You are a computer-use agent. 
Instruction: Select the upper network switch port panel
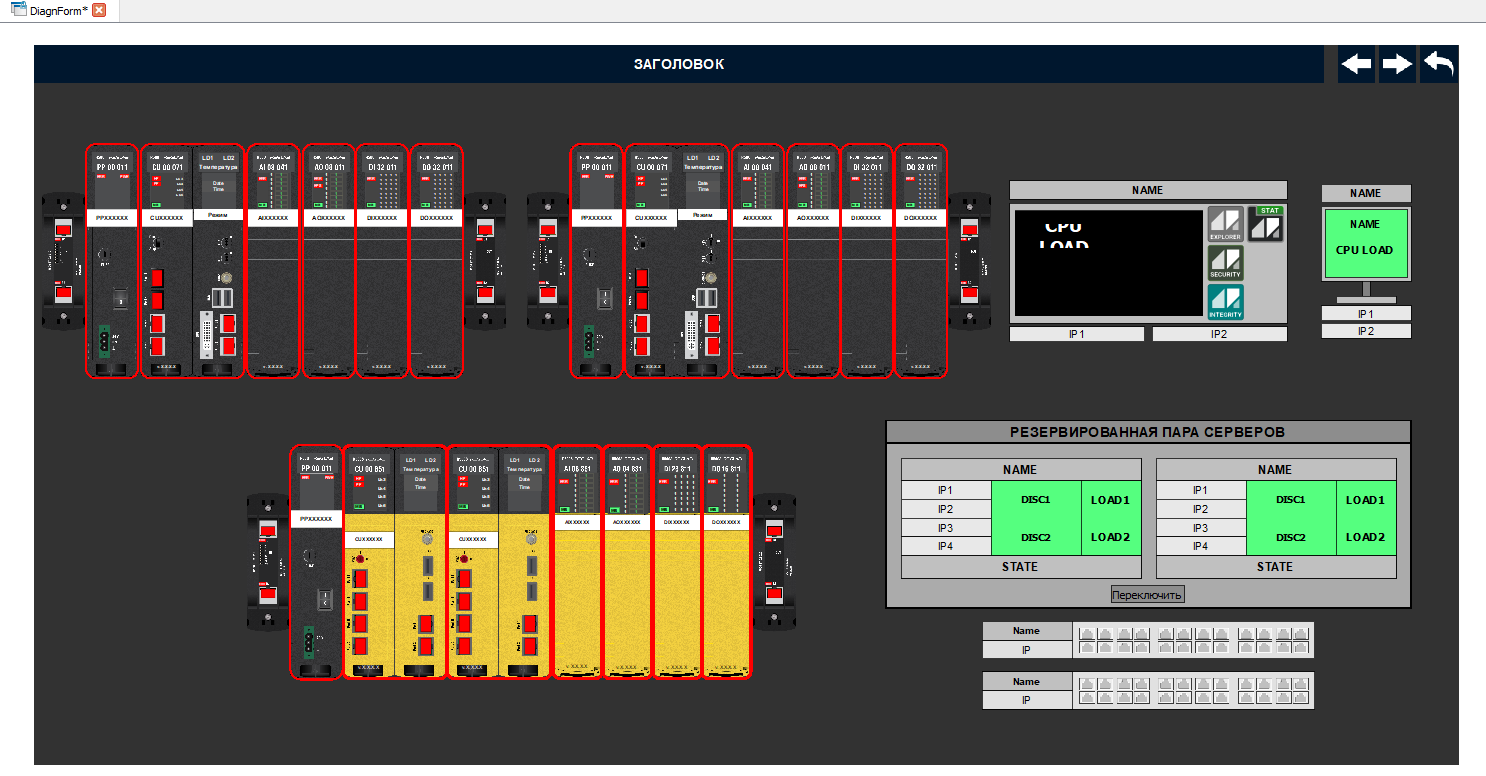coord(1192,640)
